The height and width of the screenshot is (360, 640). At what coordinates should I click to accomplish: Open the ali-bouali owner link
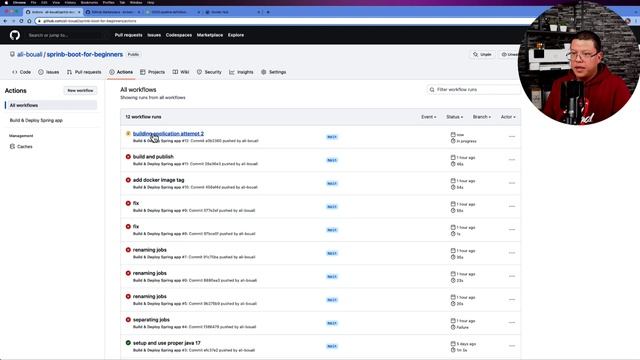pyautogui.click(x=29, y=54)
